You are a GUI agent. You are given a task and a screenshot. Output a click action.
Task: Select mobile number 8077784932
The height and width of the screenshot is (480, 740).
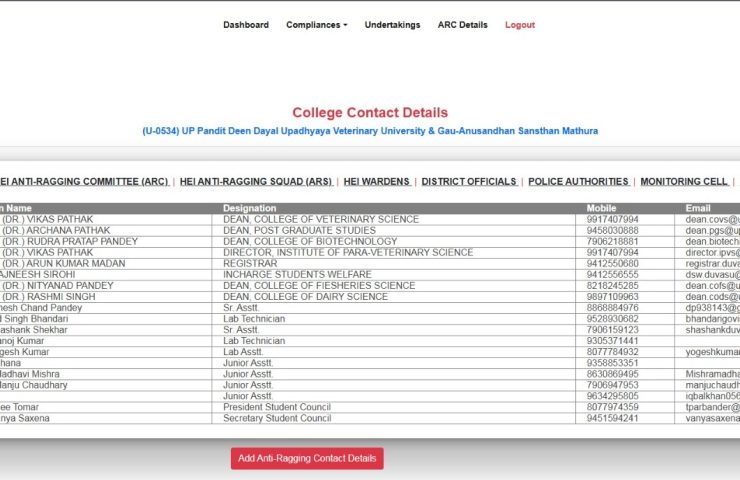pos(625,352)
